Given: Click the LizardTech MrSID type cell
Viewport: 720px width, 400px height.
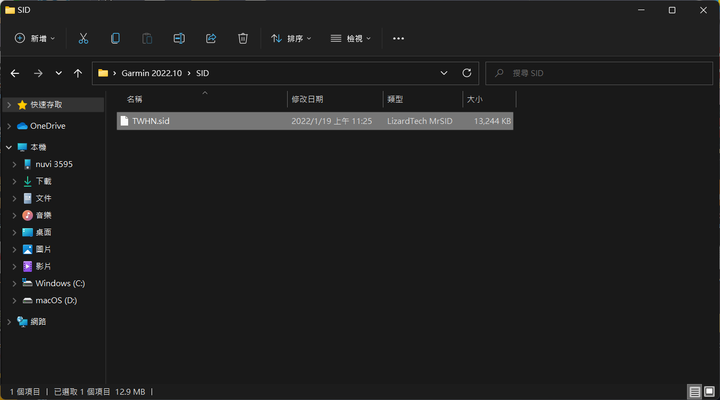Looking at the screenshot, I should click(420, 121).
